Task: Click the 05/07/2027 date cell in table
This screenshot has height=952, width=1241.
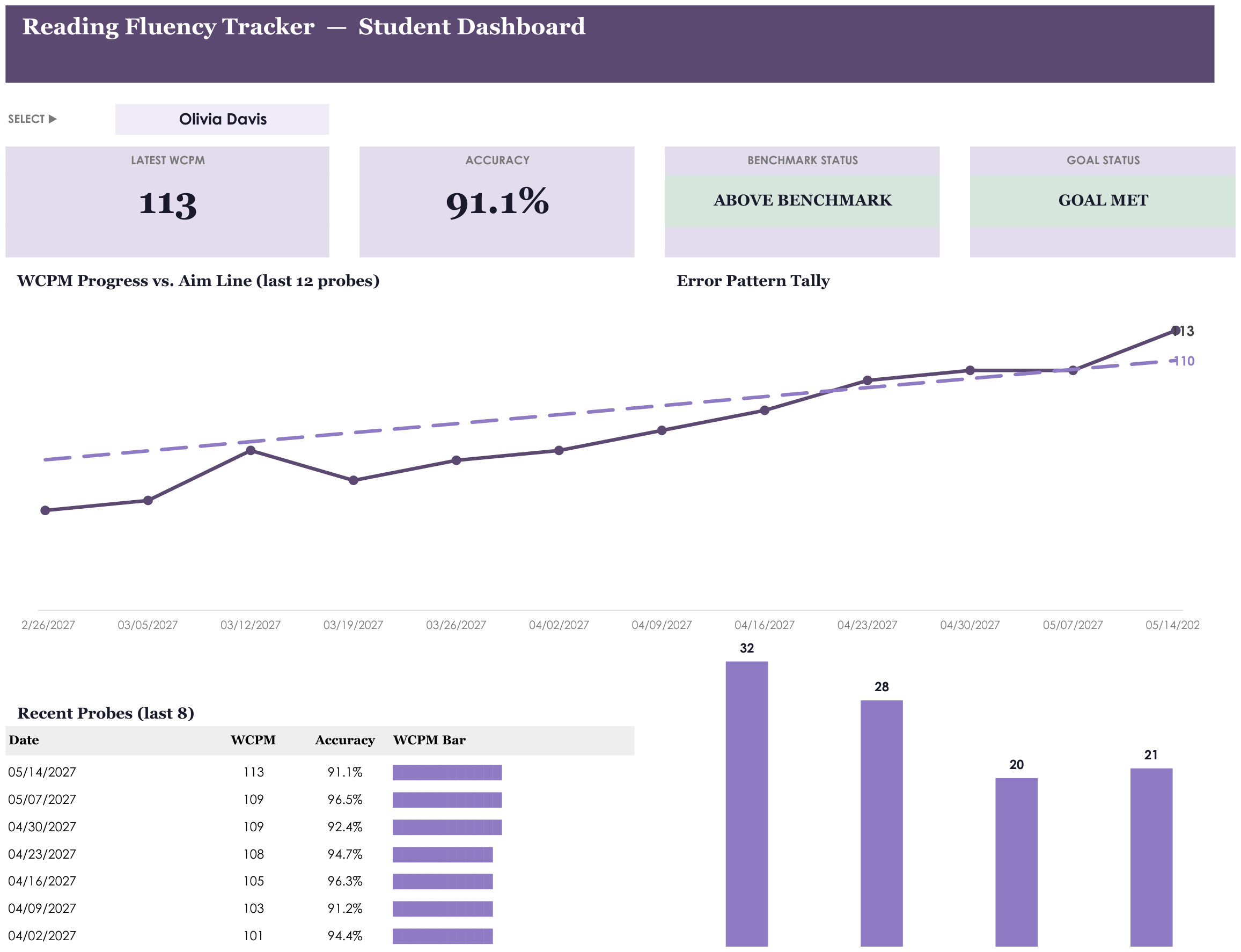Action: click(42, 800)
